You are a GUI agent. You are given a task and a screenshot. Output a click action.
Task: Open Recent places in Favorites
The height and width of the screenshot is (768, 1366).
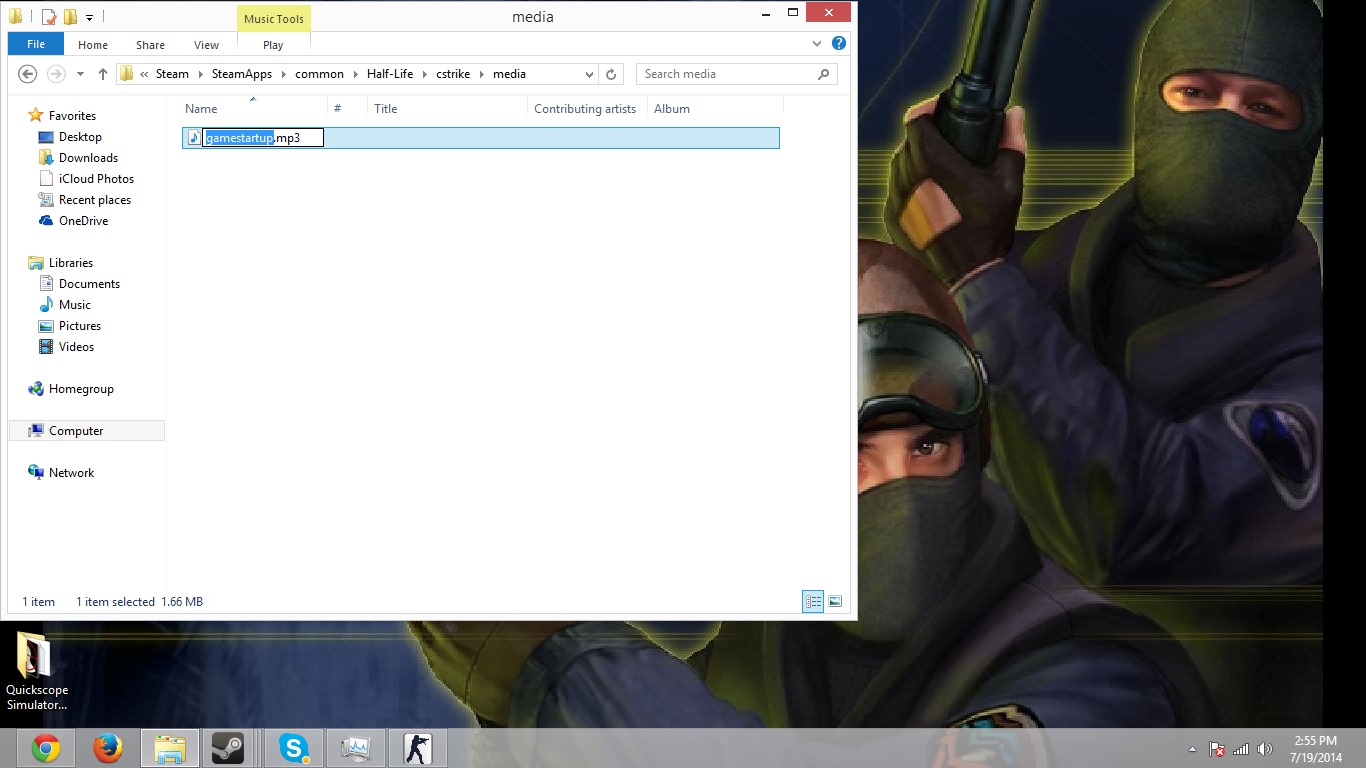(x=94, y=200)
